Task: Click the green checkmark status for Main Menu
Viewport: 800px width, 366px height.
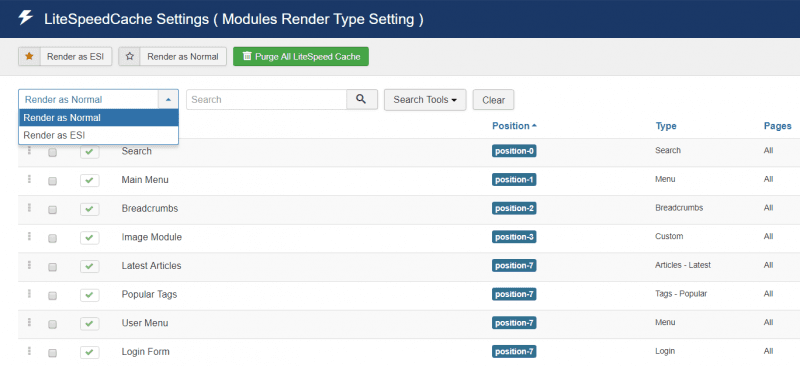Action: pyautogui.click(x=90, y=180)
